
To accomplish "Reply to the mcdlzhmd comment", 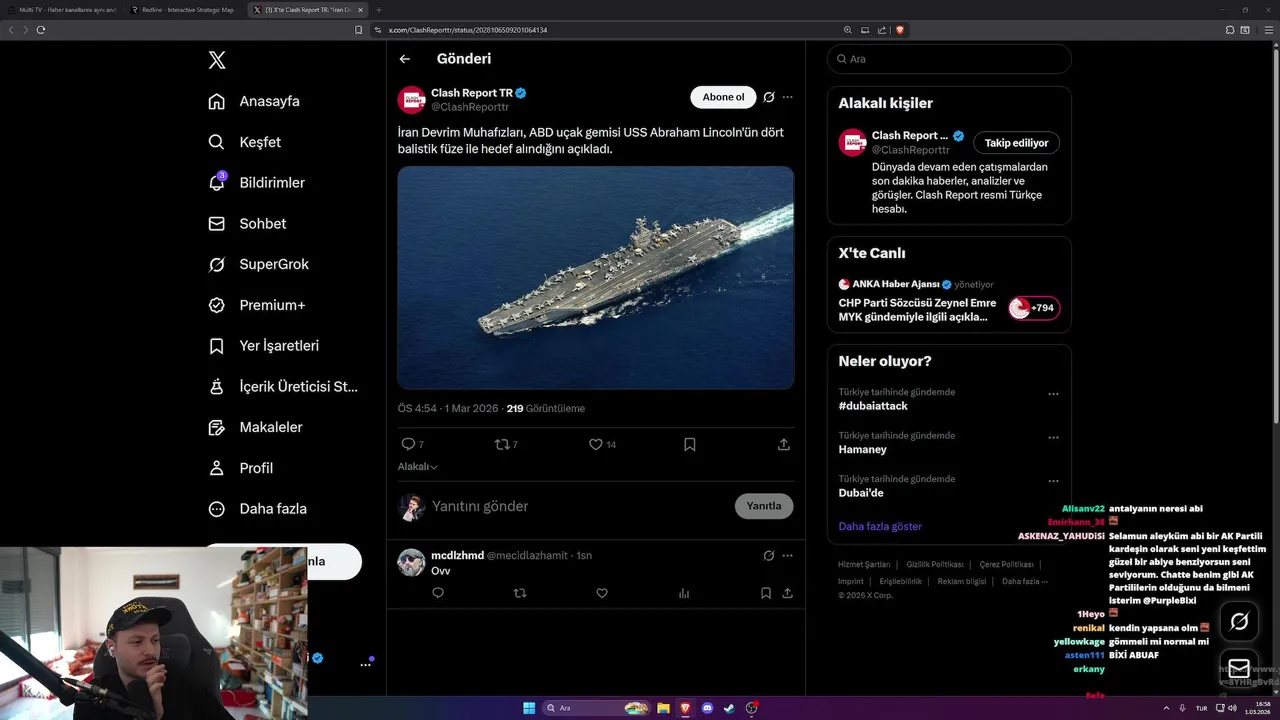I will tap(438, 593).
